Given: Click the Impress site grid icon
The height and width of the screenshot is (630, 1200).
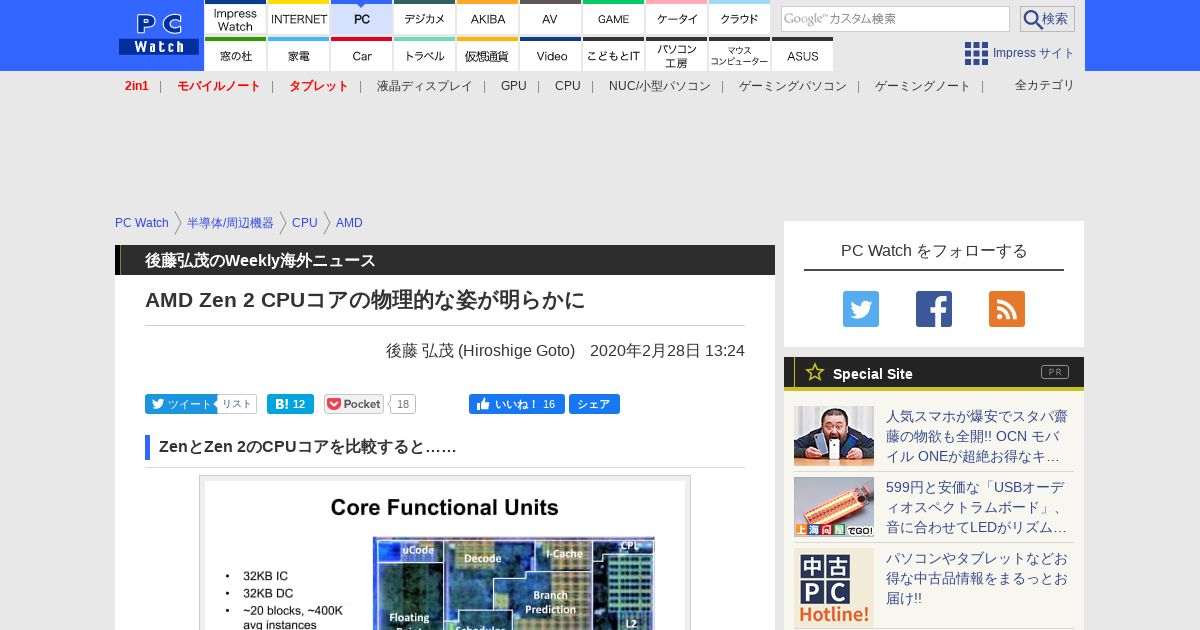Looking at the screenshot, I should click(x=976, y=53).
